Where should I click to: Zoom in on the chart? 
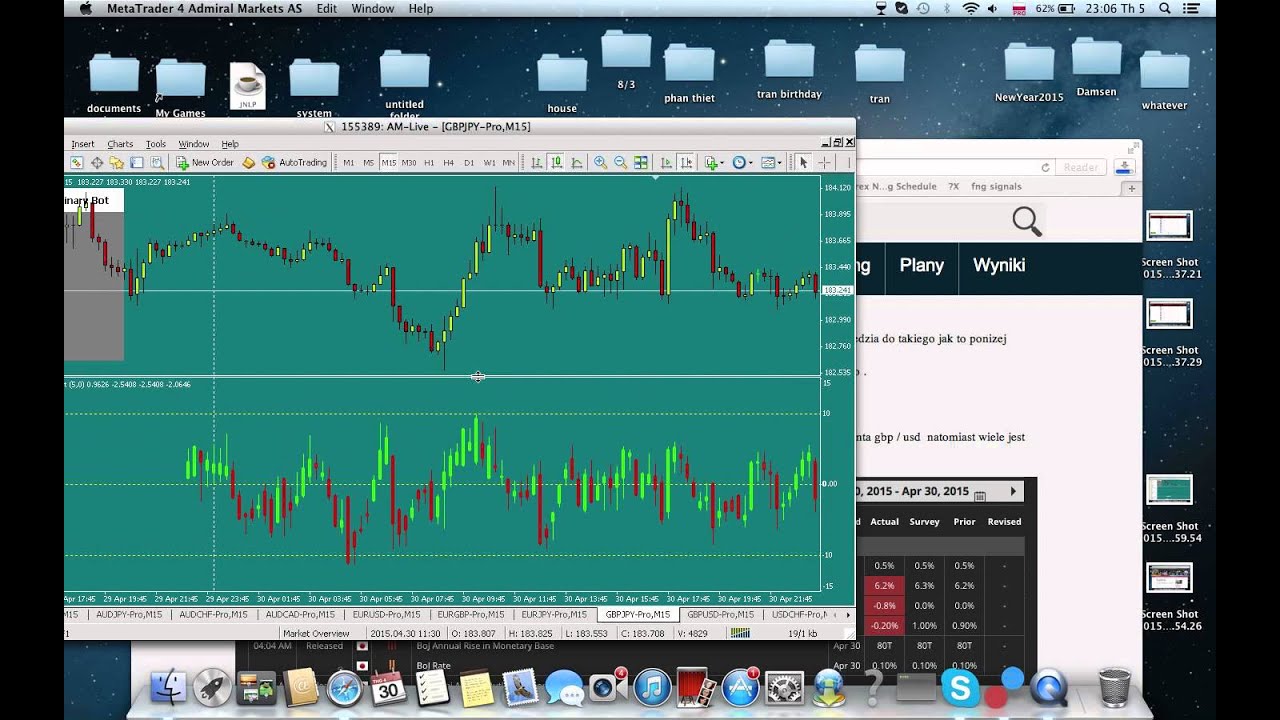click(600, 162)
